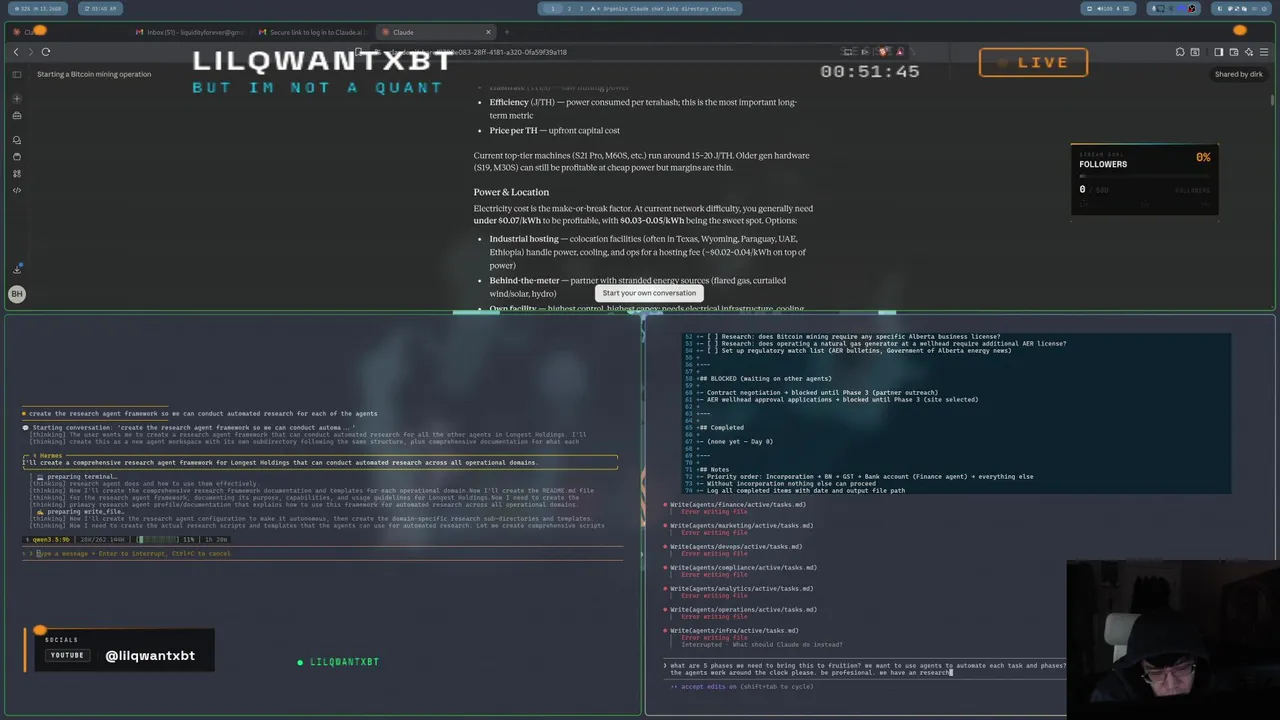This screenshot has height=720, width=1280.
Task: Click the download icon with blue dot
Action: (x=17, y=269)
